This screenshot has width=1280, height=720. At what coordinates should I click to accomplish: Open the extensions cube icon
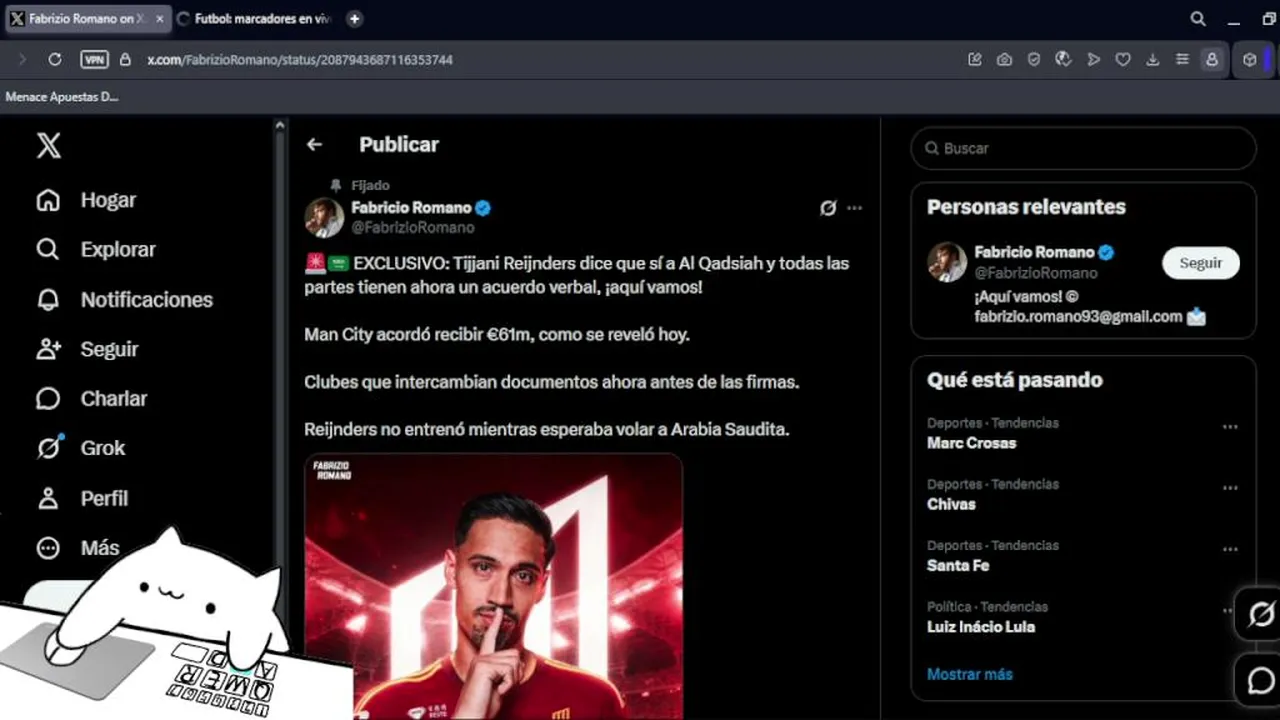[1249, 59]
